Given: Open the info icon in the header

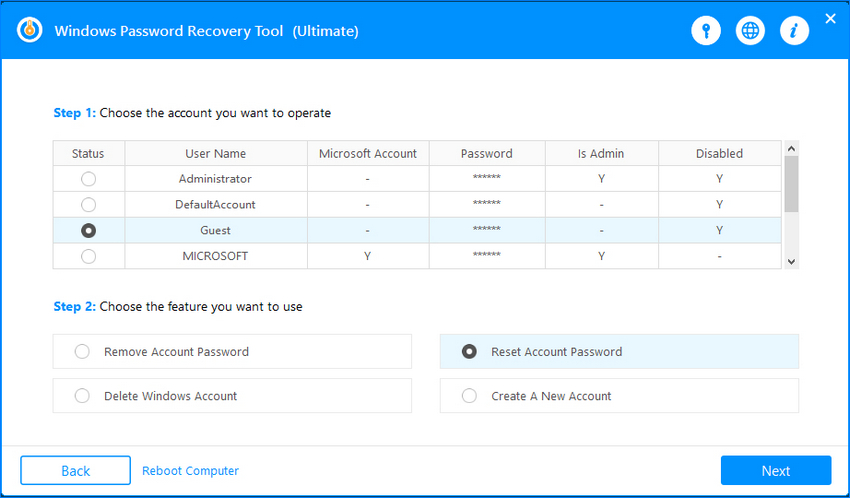Looking at the screenshot, I should (795, 30).
